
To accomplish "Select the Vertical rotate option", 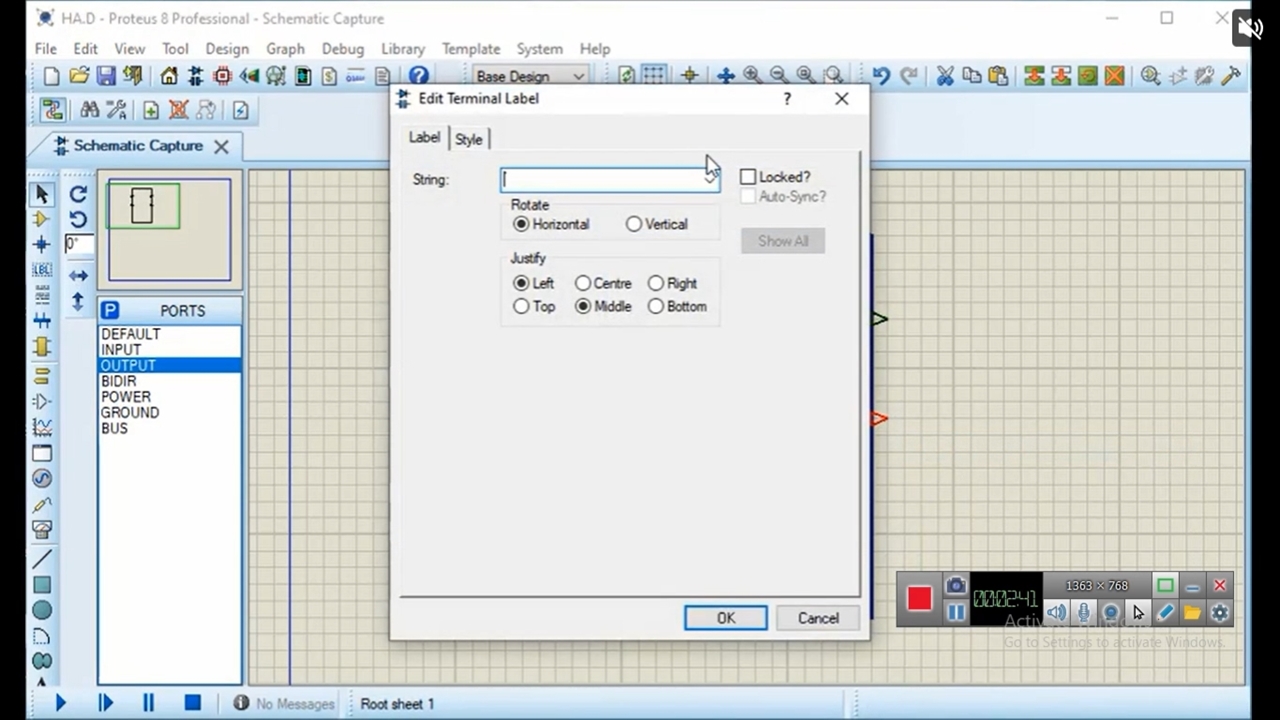I will coord(634,224).
